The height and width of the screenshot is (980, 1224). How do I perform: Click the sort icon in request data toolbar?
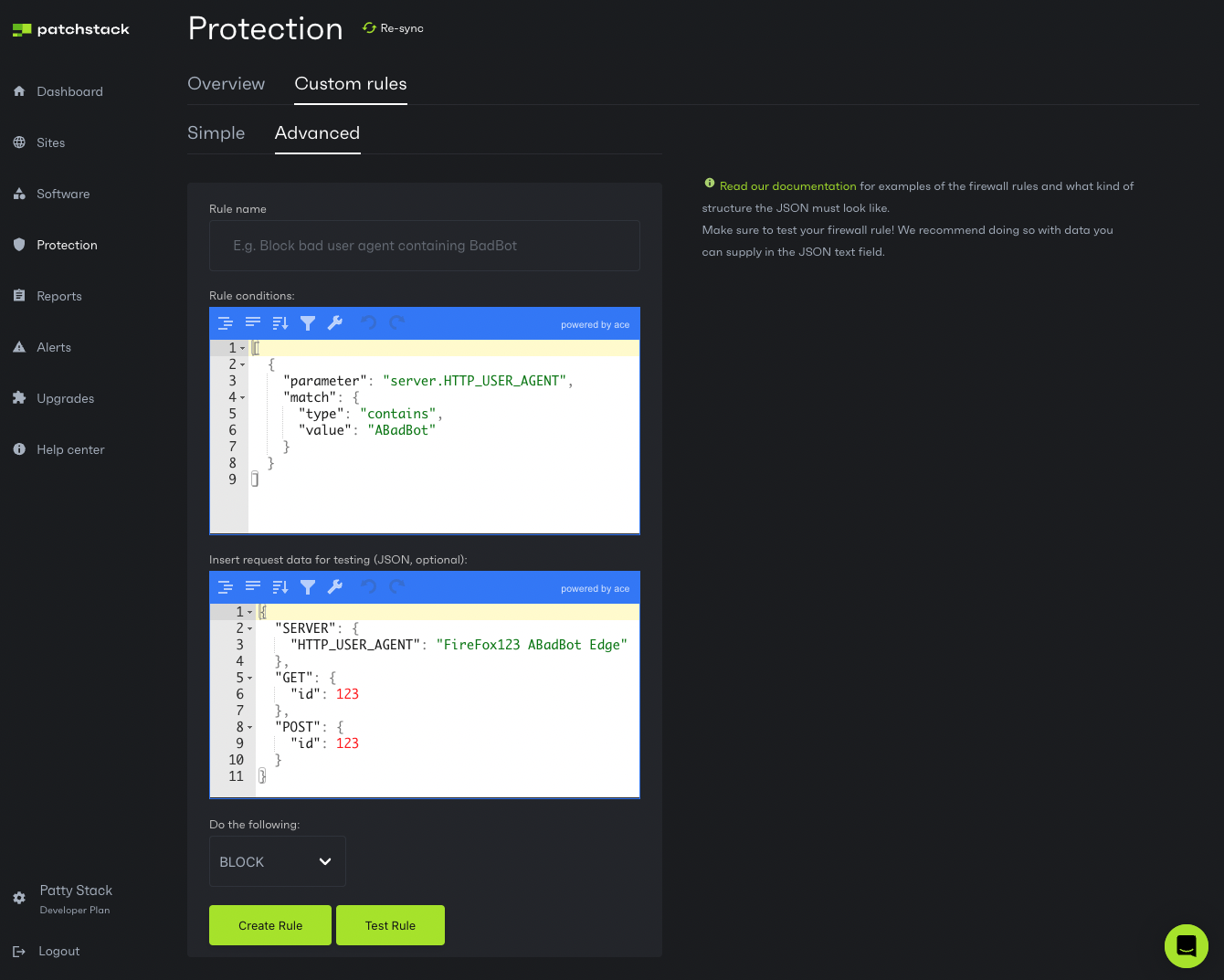click(280, 587)
